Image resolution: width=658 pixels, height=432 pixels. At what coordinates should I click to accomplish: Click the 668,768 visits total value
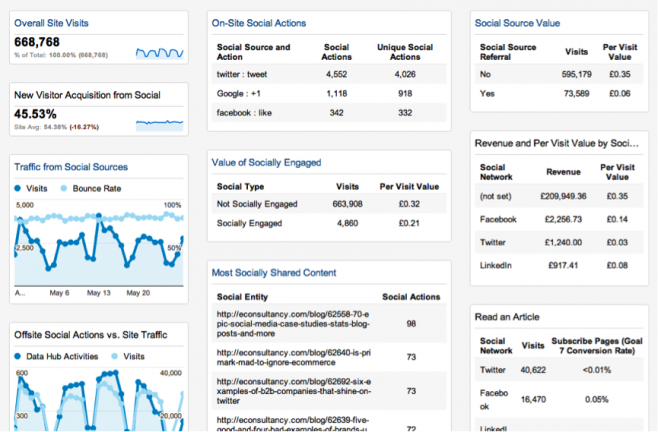point(37,42)
